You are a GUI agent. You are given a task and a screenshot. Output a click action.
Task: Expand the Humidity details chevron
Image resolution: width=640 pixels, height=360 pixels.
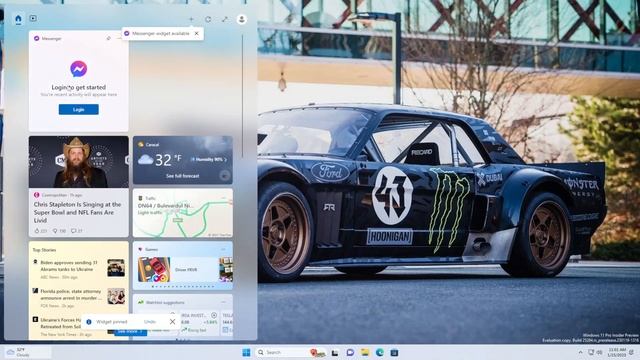(x=225, y=160)
